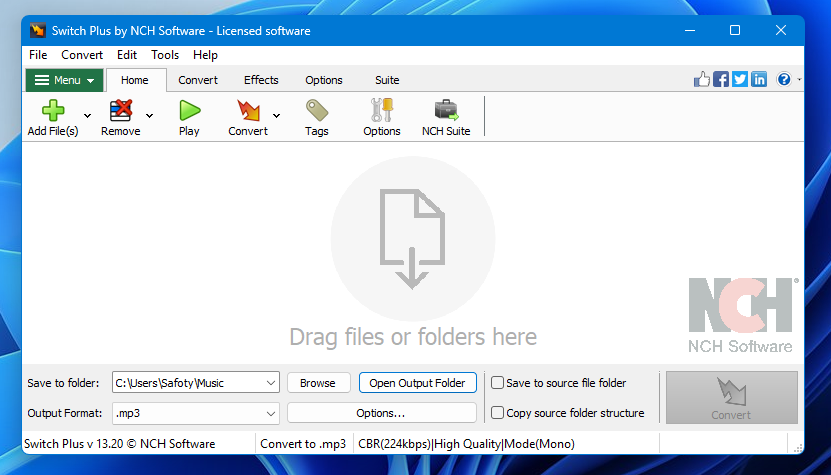
Task: Open the Options wrench toolbar icon
Action: point(382,111)
